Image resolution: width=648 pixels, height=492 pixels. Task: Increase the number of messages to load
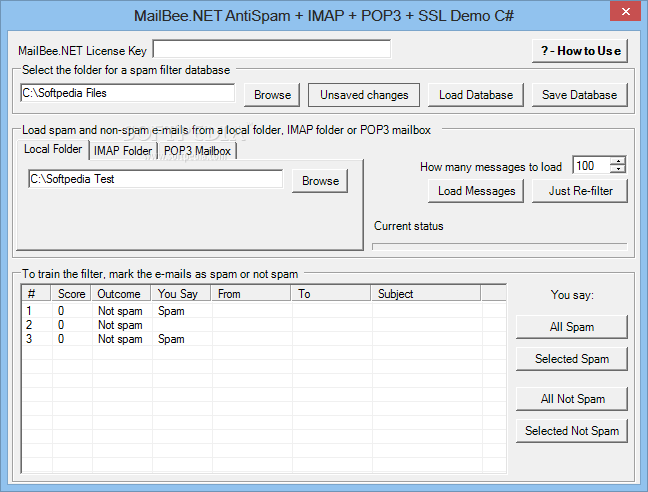618,161
